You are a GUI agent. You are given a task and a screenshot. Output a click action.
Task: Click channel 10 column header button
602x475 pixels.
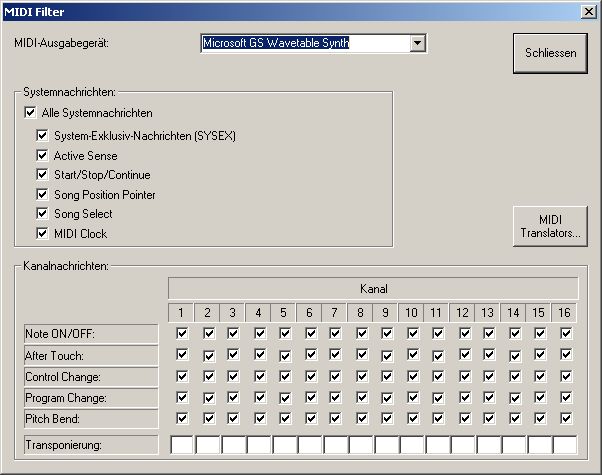click(411, 313)
